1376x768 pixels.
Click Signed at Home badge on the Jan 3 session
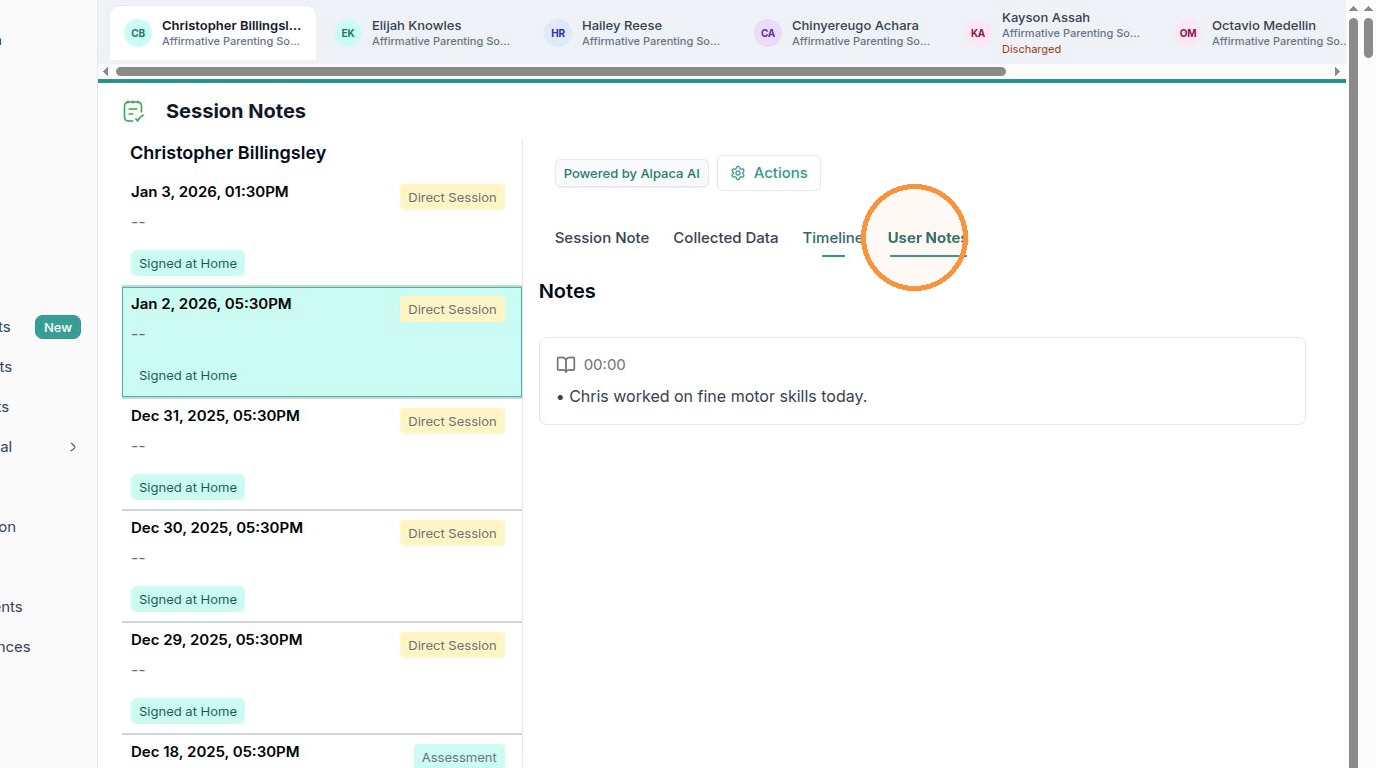[188, 264]
